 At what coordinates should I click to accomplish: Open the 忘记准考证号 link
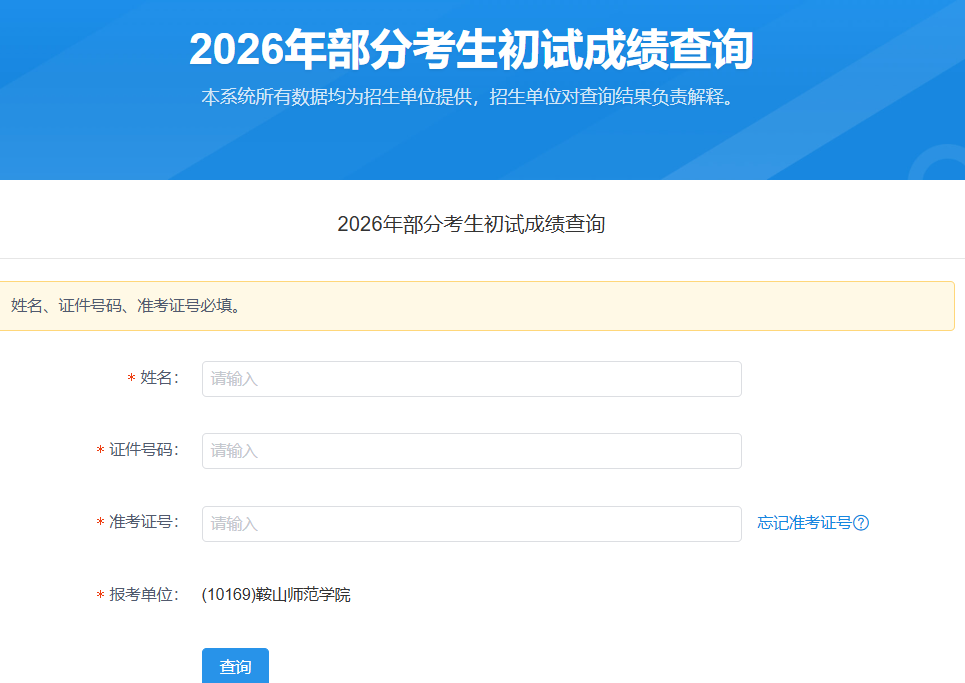[x=804, y=523]
